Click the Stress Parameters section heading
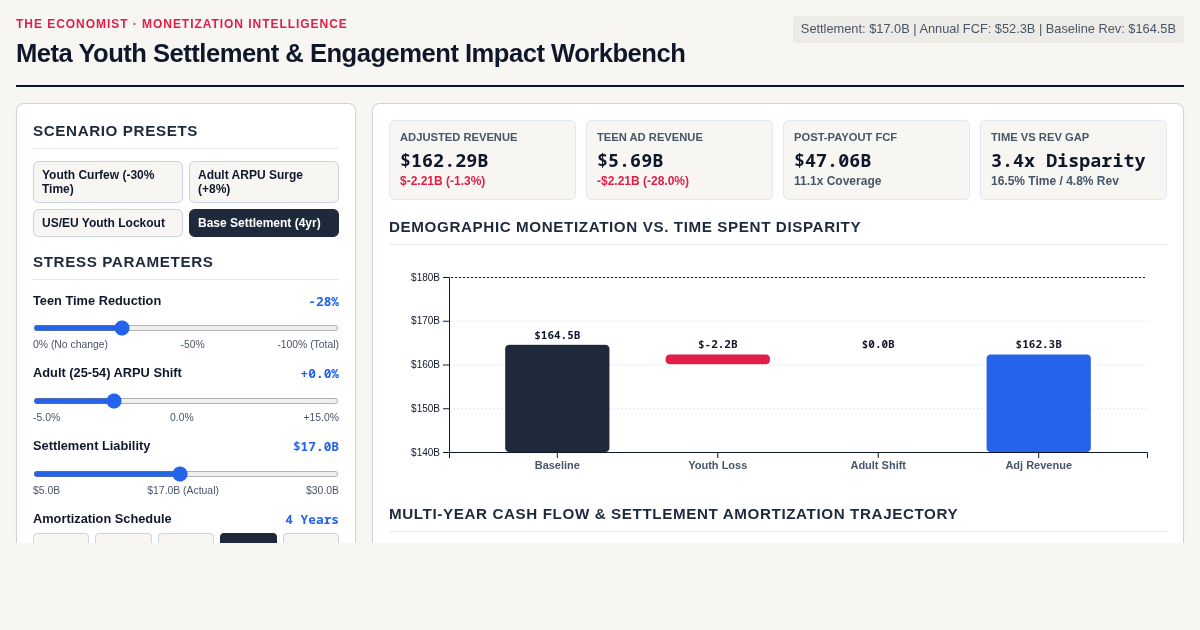Viewport: 1200px width, 630px height. pyautogui.click(x=123, y=261)
